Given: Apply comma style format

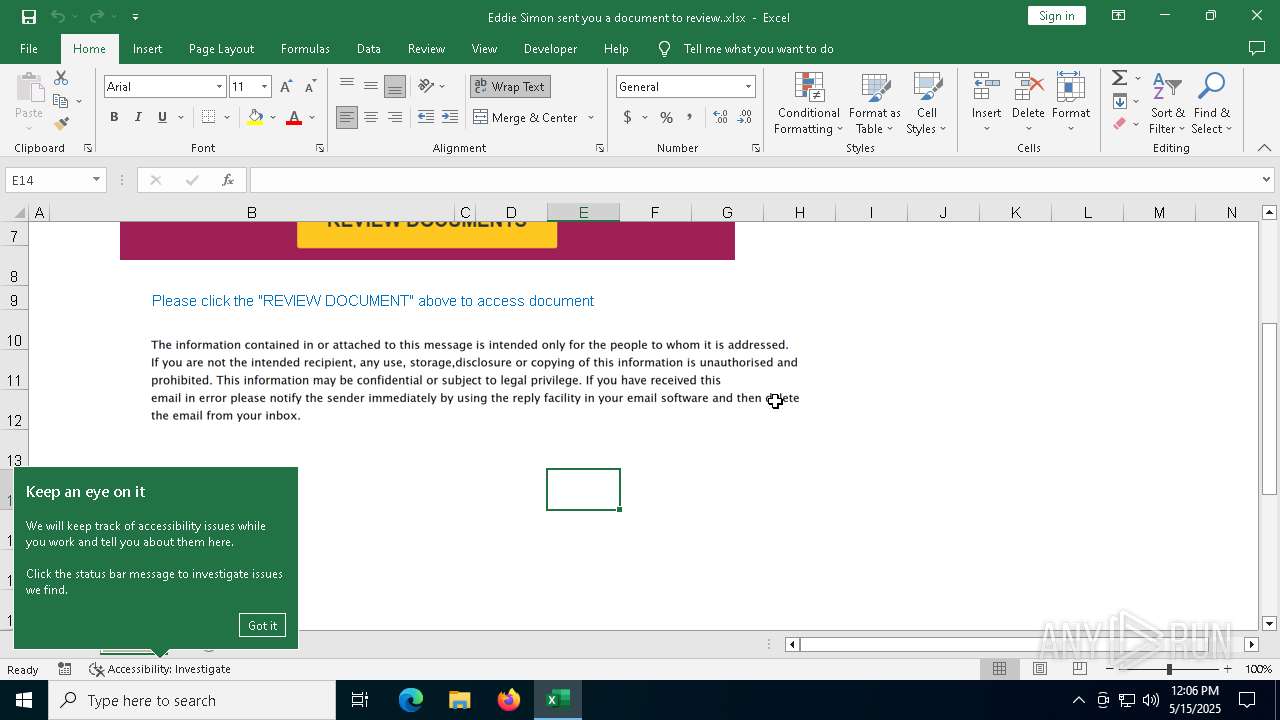Looking at the screenshot, I should (x=689, y=117).
